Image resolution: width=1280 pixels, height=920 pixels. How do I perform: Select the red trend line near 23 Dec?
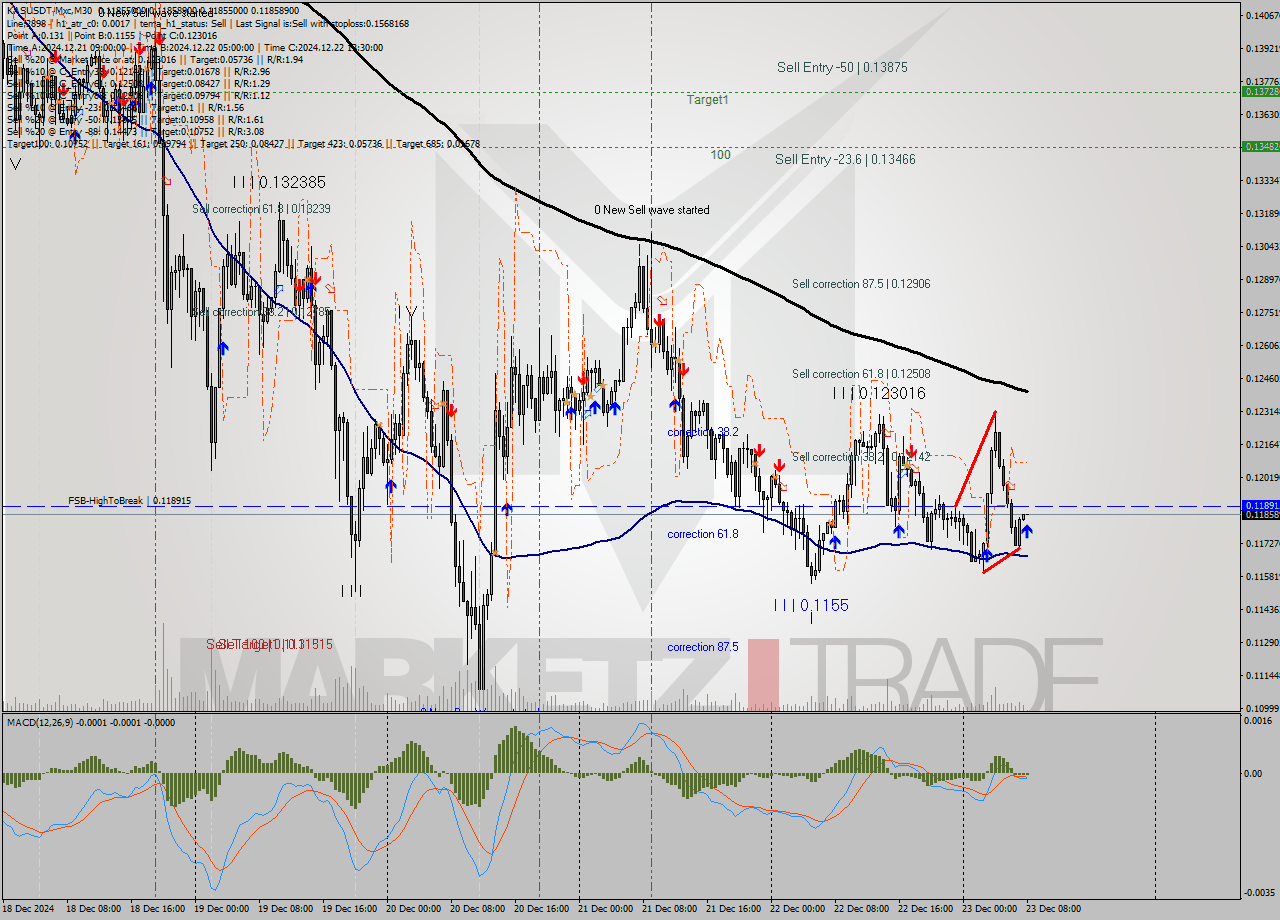pyautogui.click(x=974, y=458)
